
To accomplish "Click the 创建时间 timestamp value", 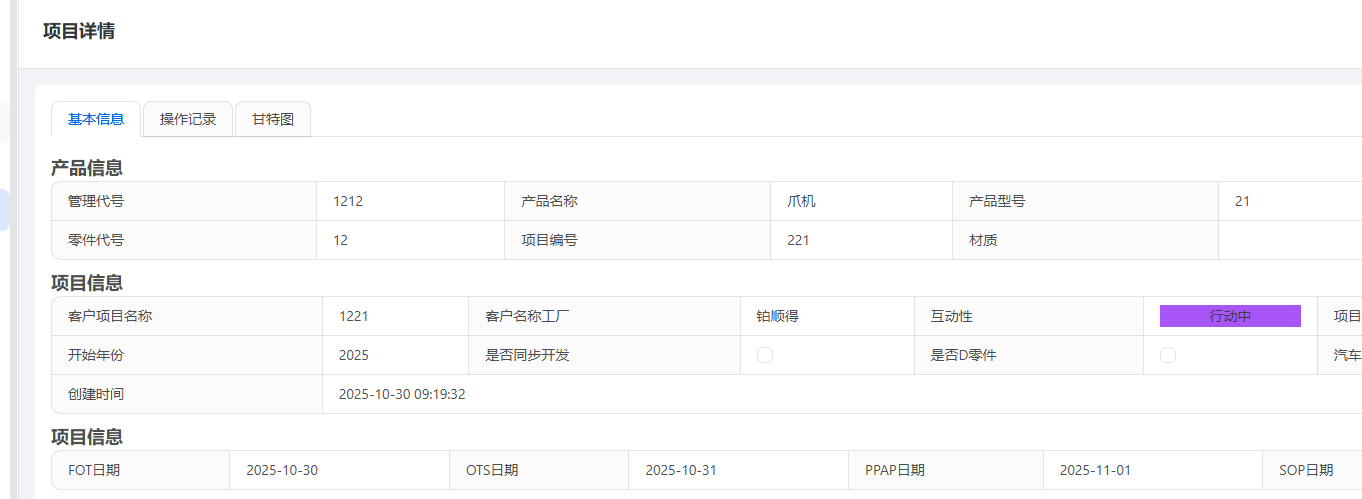I will pyautogui.click(x=402, y=394).
